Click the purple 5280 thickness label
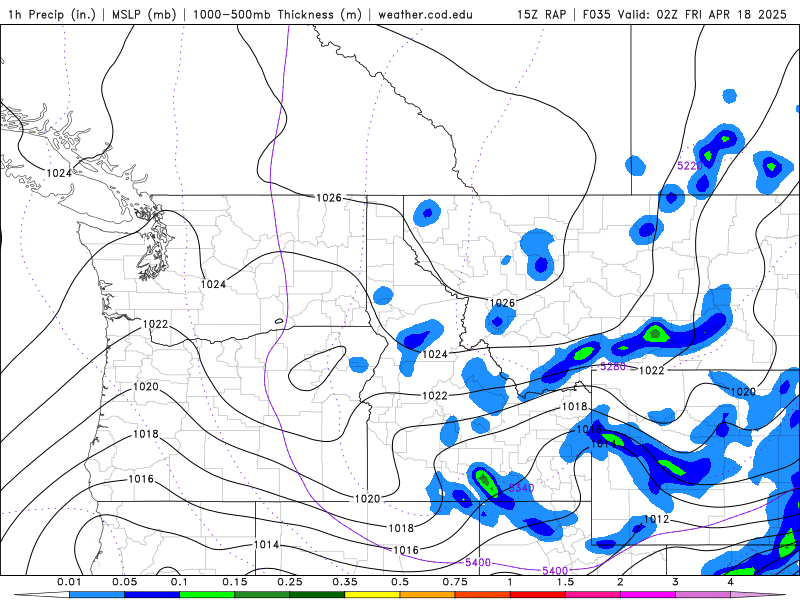This screenshot has width=800, height=600. [612, 366]
